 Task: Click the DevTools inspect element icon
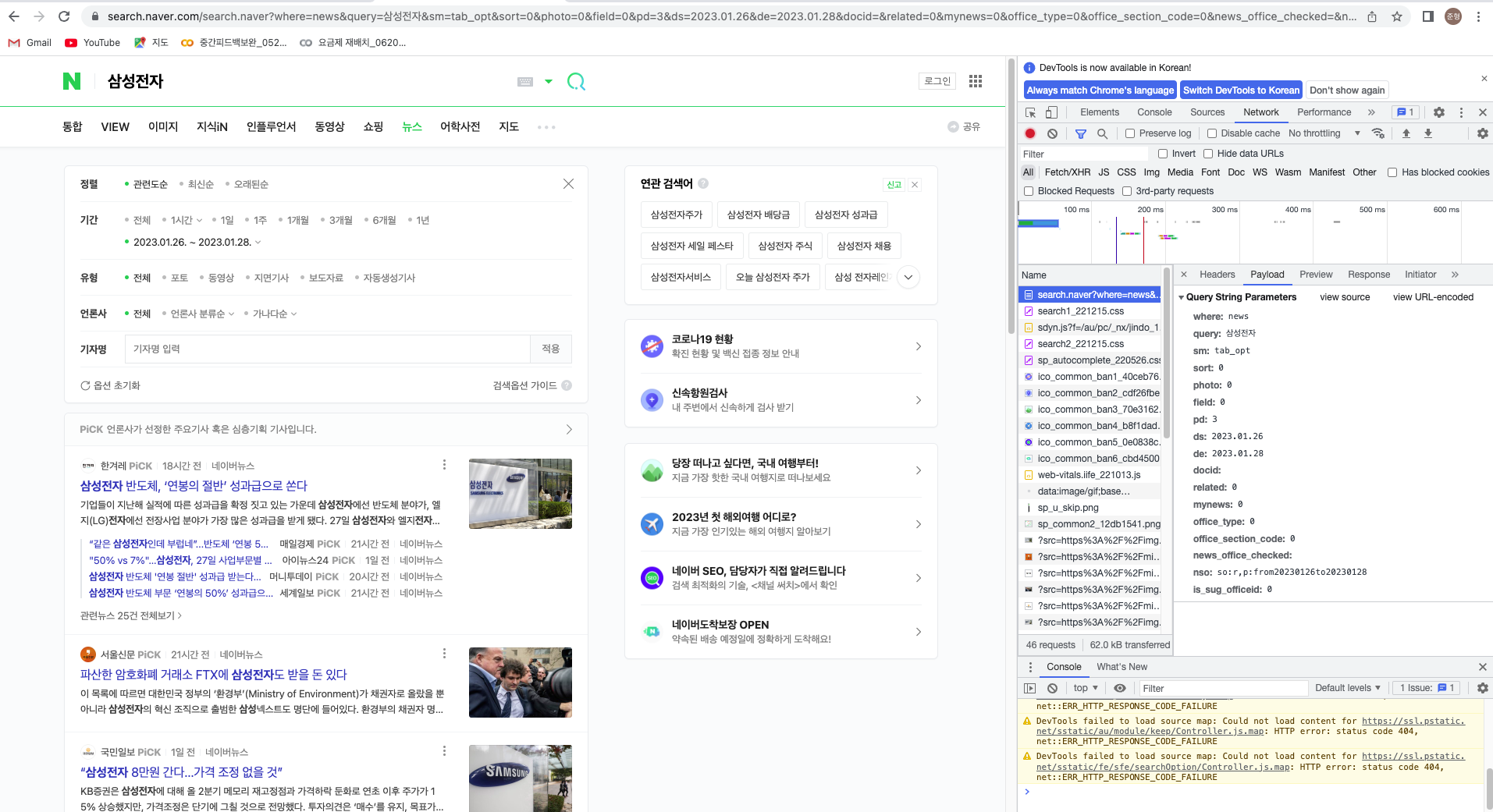(x=1031, y=112)
